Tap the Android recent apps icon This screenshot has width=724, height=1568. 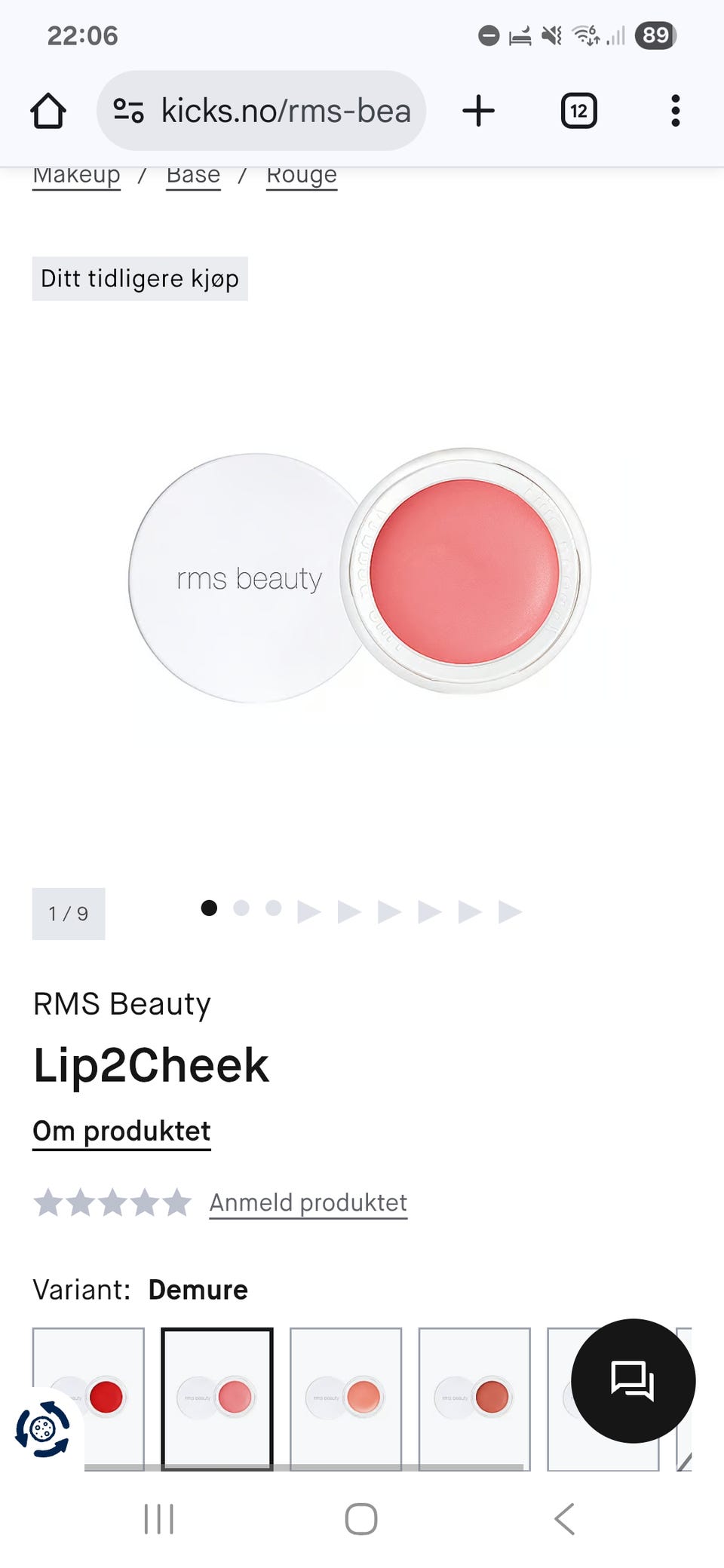(159, 1518)
